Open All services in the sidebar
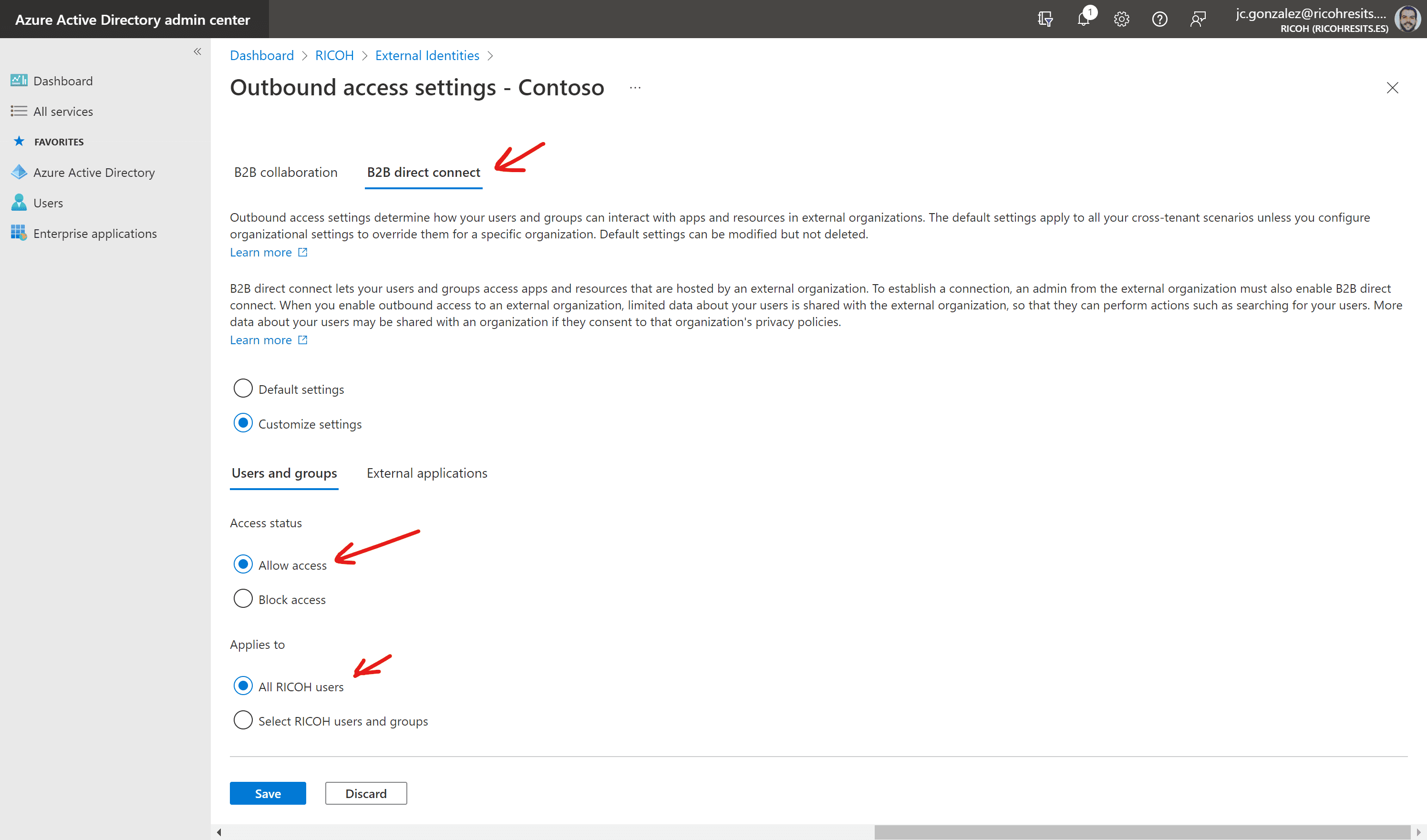1427x840 pixels. [x=63, y=112]
